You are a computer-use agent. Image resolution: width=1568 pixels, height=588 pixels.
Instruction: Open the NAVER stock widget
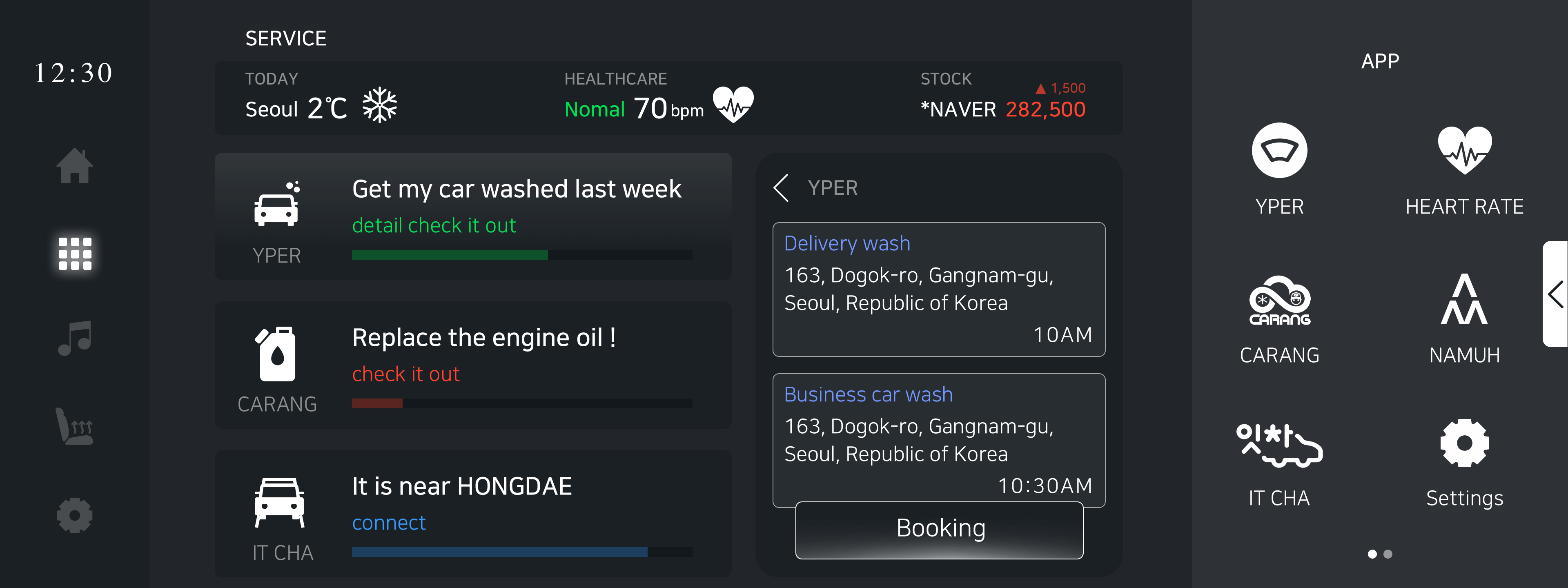tap(1002, 98)
